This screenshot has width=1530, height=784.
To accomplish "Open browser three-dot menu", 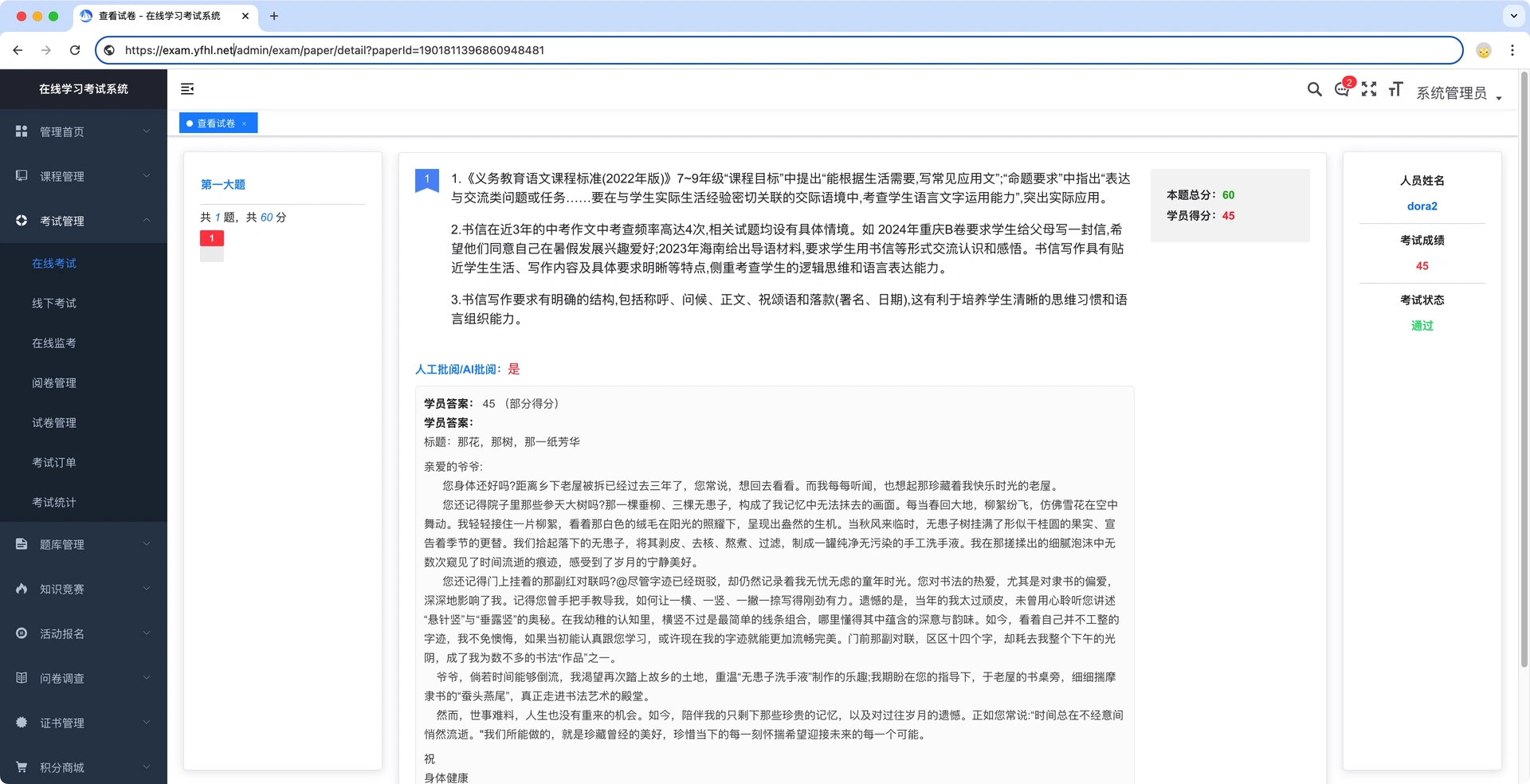I will 1512,50.
